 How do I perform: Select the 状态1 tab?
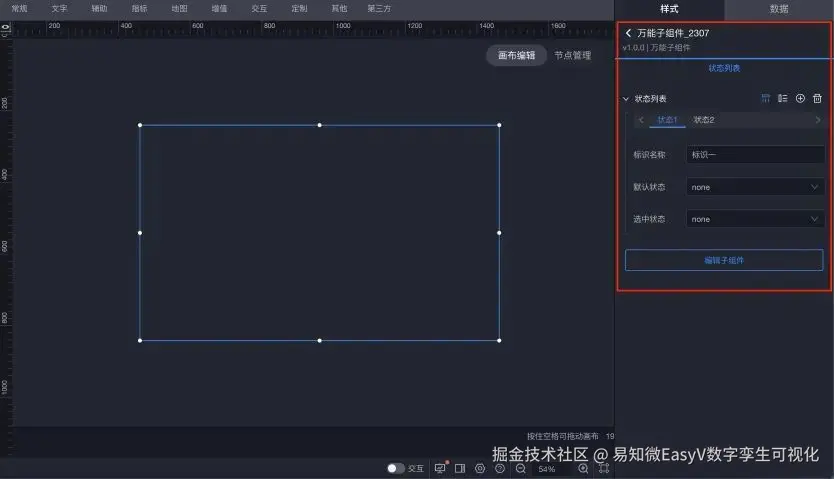pos(667,120)
